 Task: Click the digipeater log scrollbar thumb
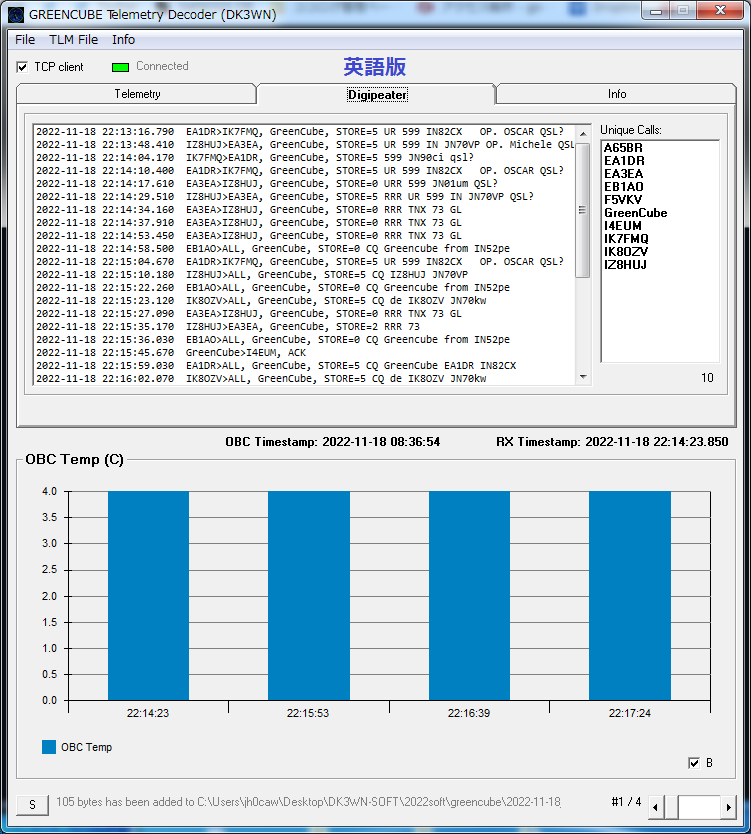pos(583,210)
